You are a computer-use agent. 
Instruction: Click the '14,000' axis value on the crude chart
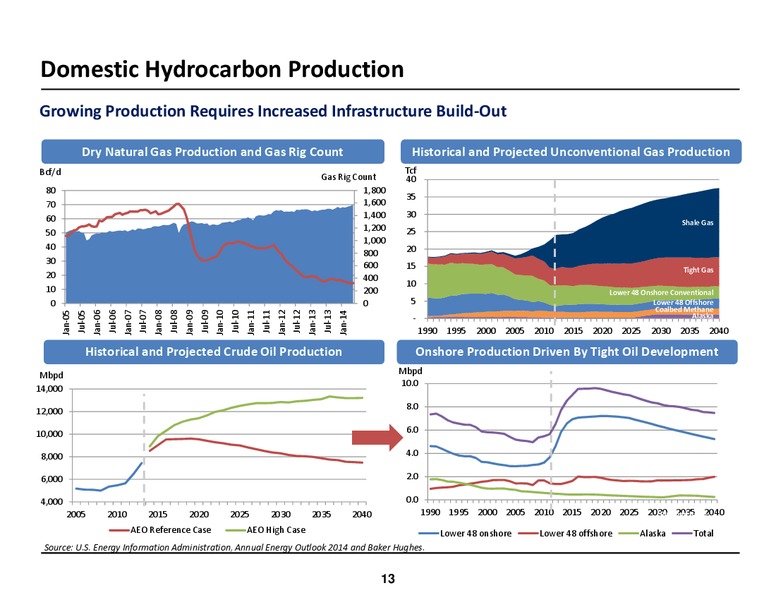pyautogui.click(x=49, y=389)
